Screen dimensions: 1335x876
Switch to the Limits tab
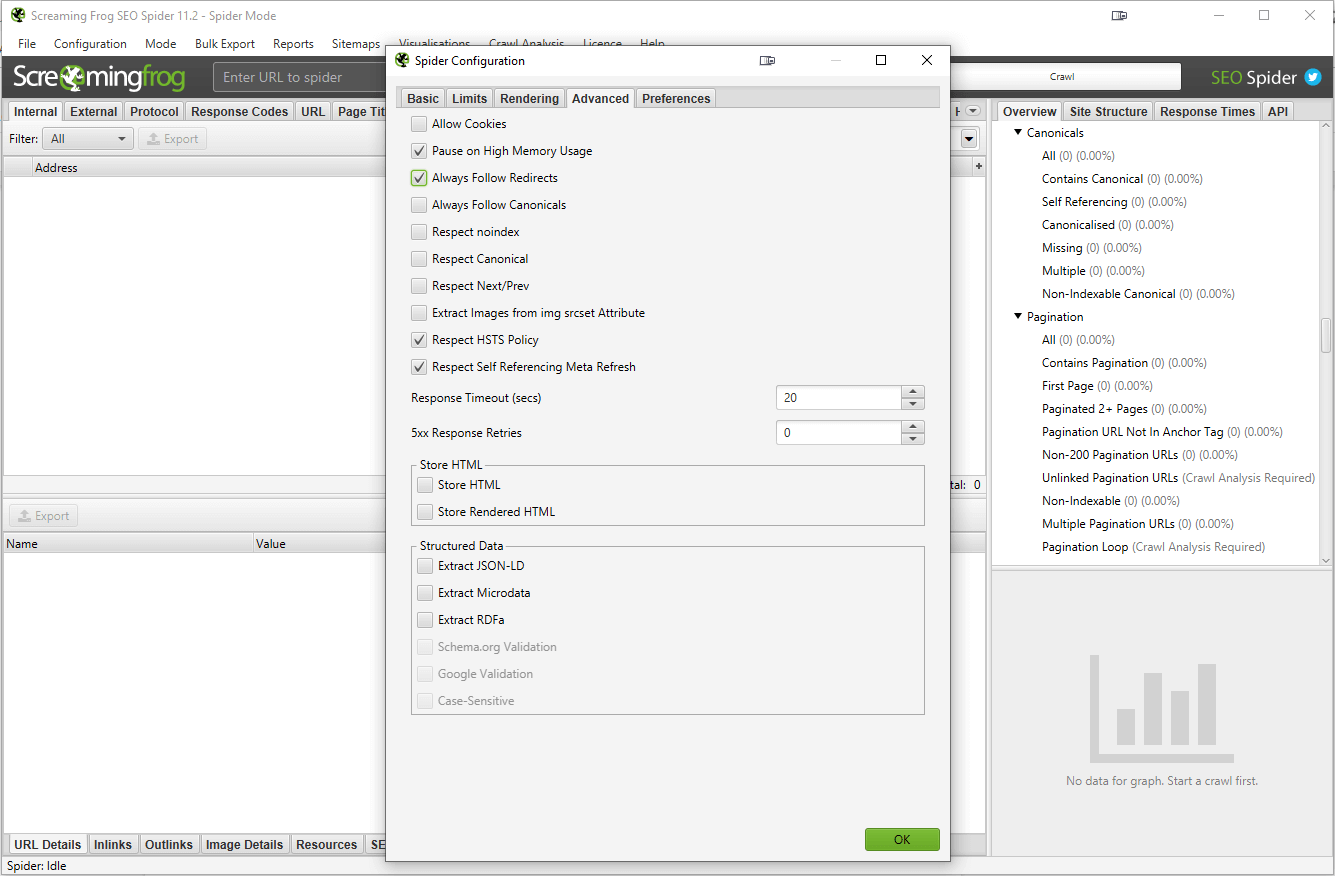click(469, 98)
